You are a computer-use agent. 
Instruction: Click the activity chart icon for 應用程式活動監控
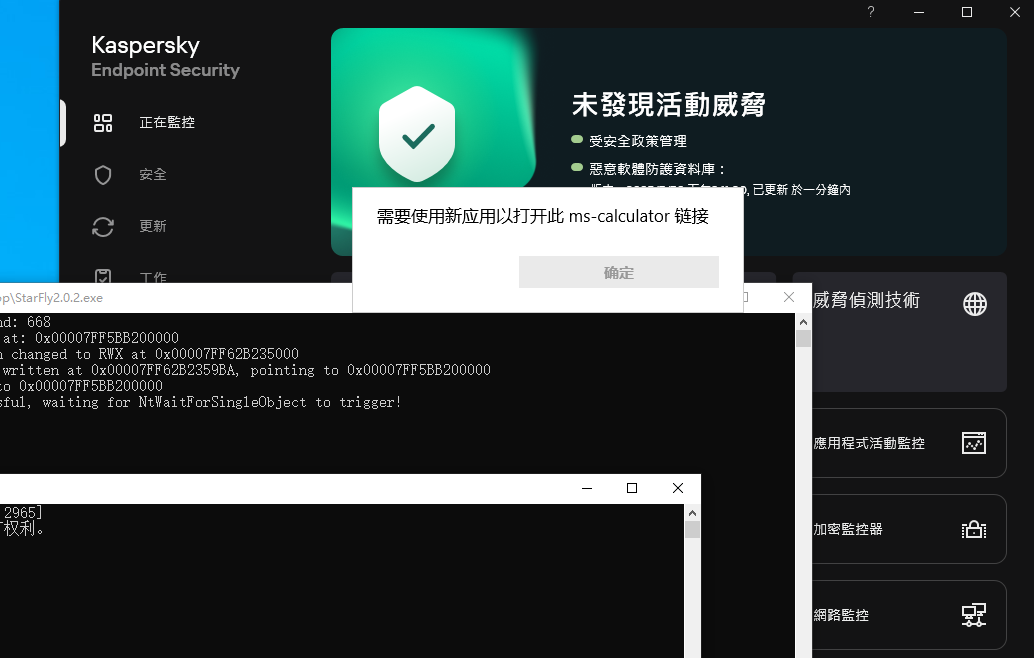pyautogui.click(x=974, y=443)
